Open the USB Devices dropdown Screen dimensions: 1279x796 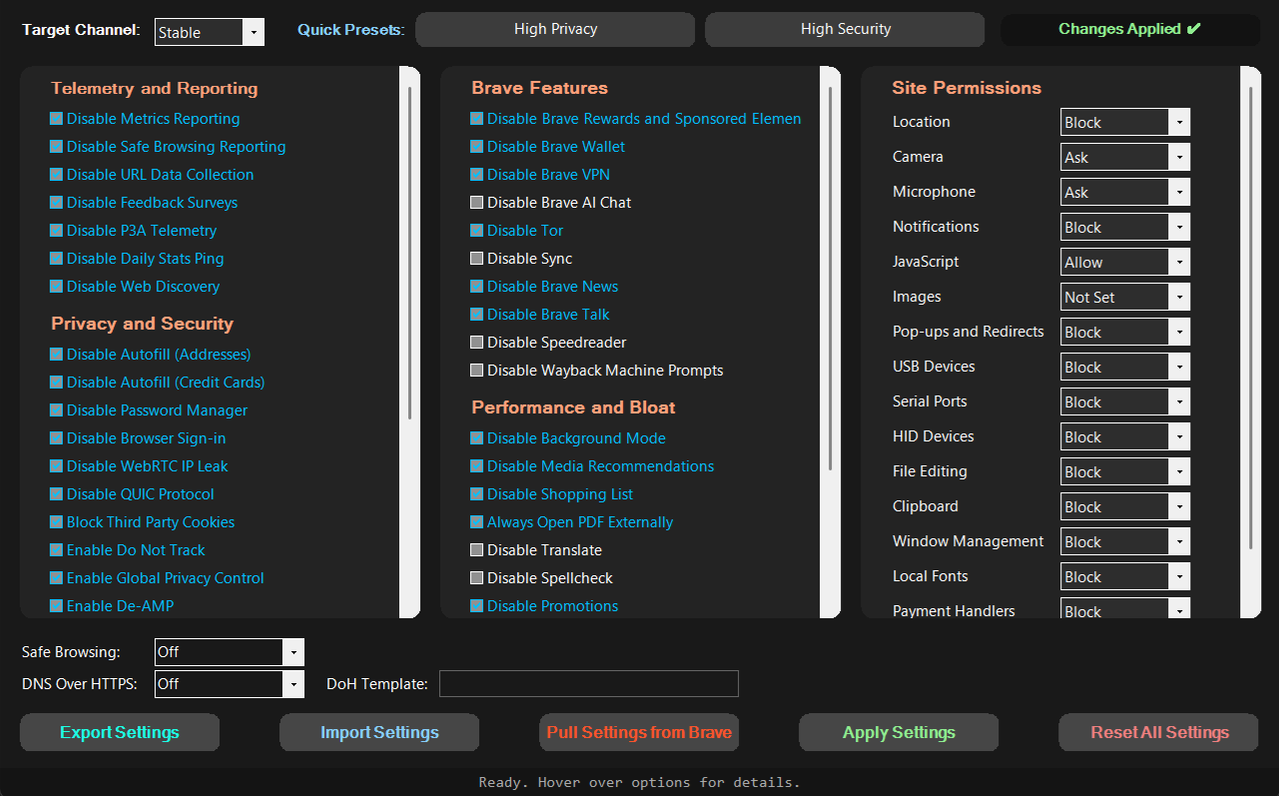click(1125, 367)
